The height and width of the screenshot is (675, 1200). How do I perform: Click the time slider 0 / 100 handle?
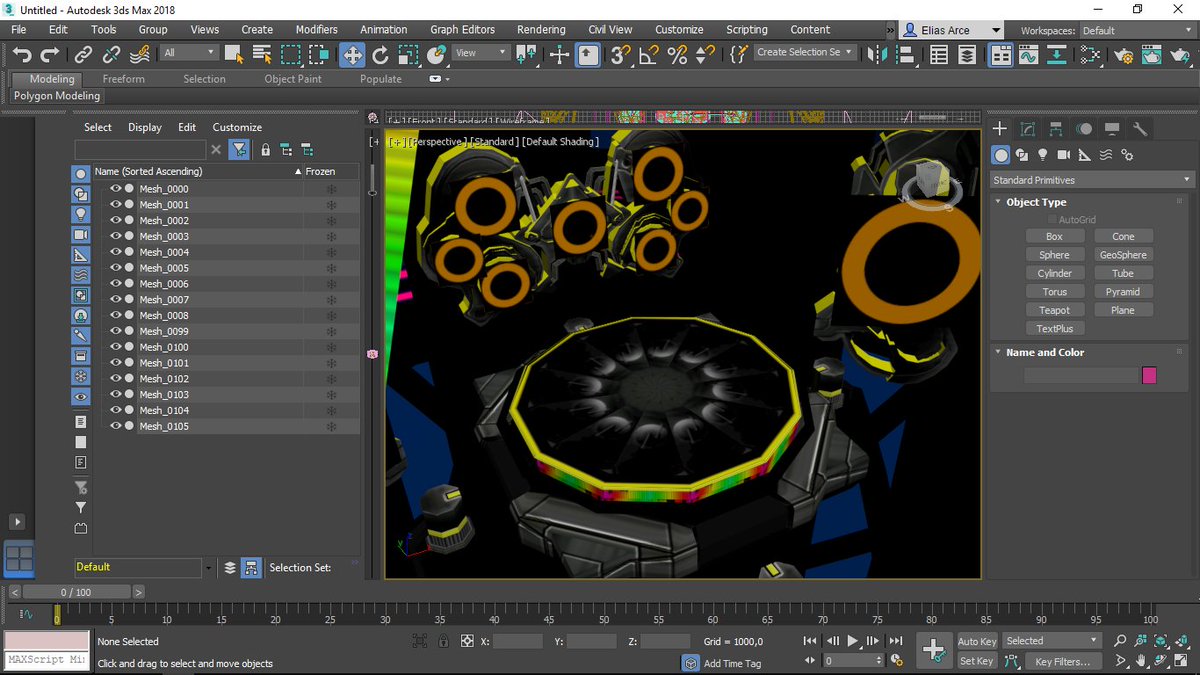pyautogui.click(x=77, y=592)
